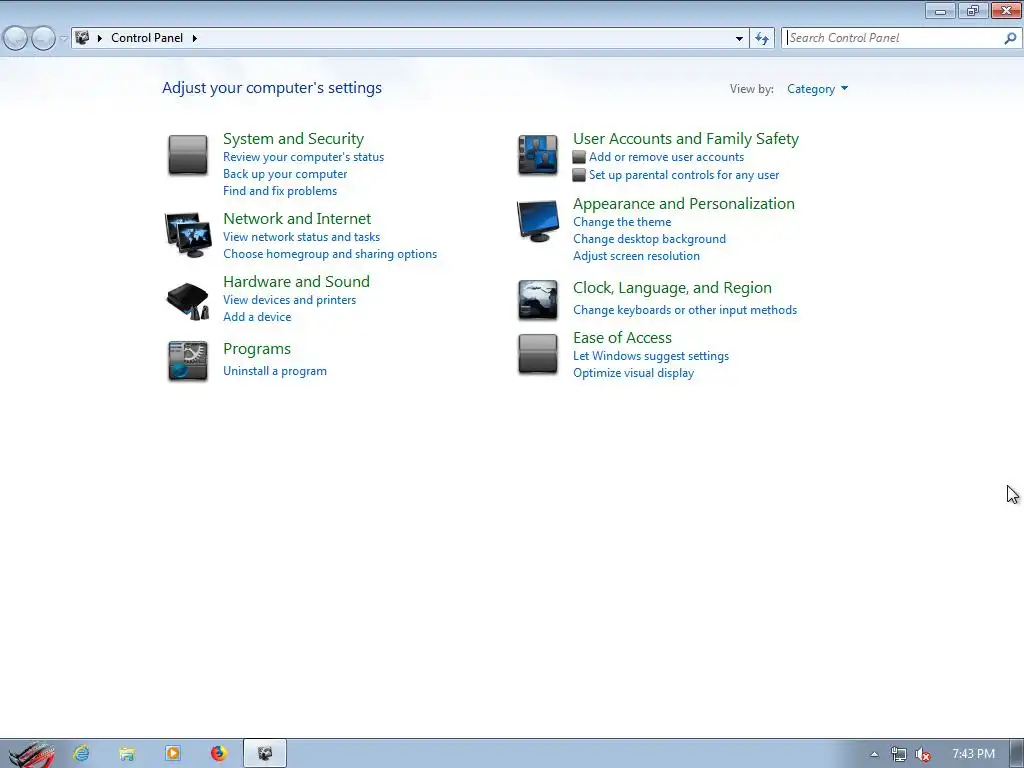The image size is (1024, 768).
Task: Click Let Windows suggest settings
Action: click(650, 356)
